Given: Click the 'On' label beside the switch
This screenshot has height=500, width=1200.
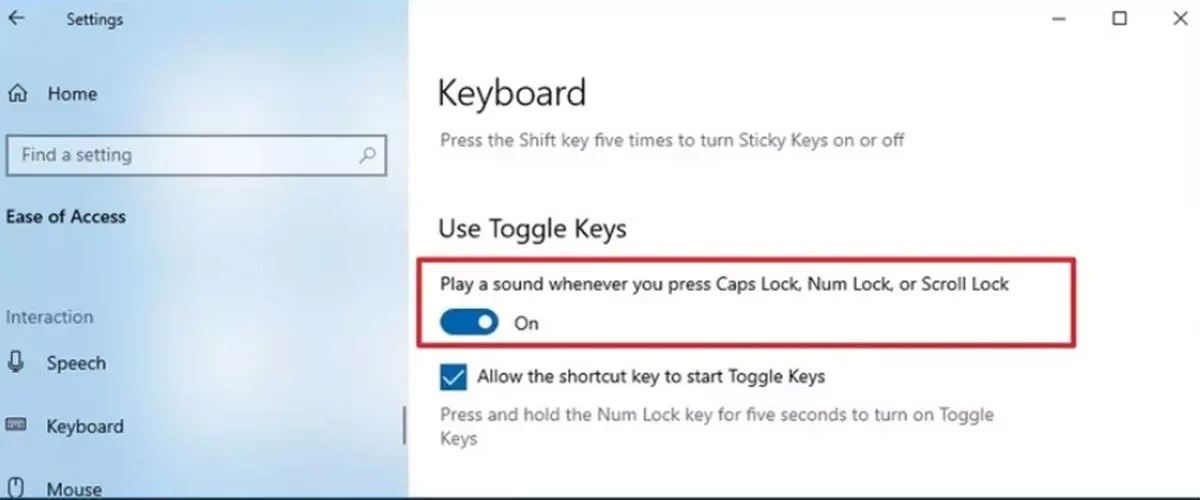Looking at the screenshot, I should point(526,323).
